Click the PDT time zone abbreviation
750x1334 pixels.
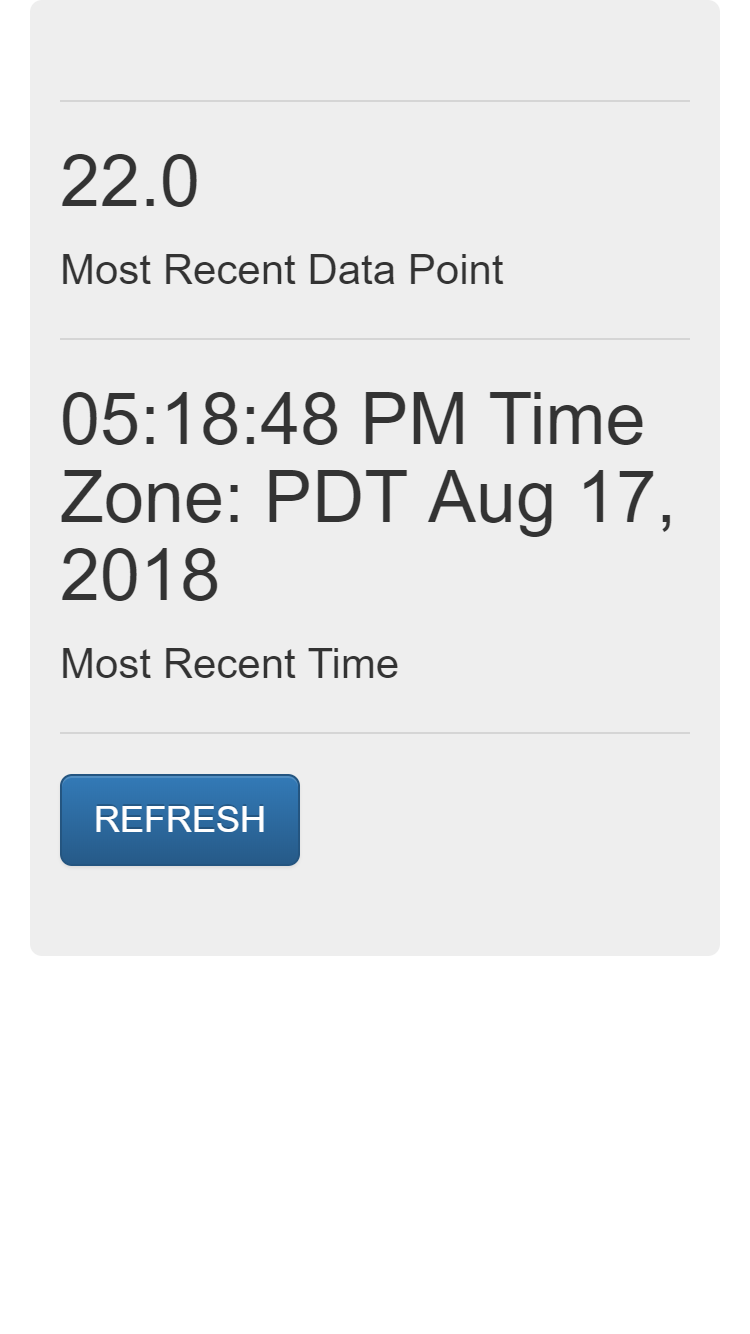coord(340,496)
